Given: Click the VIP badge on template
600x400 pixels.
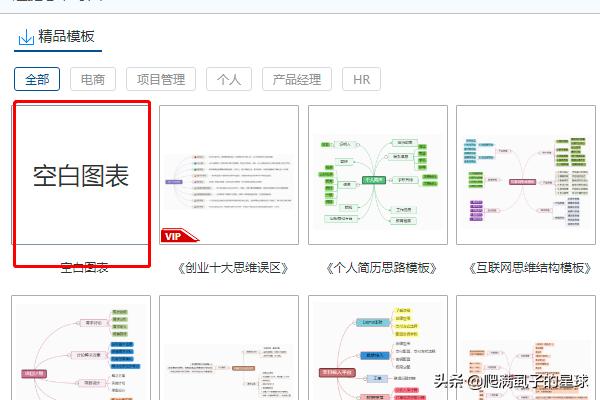Looking at the screenshot, I should coord(179,236).
